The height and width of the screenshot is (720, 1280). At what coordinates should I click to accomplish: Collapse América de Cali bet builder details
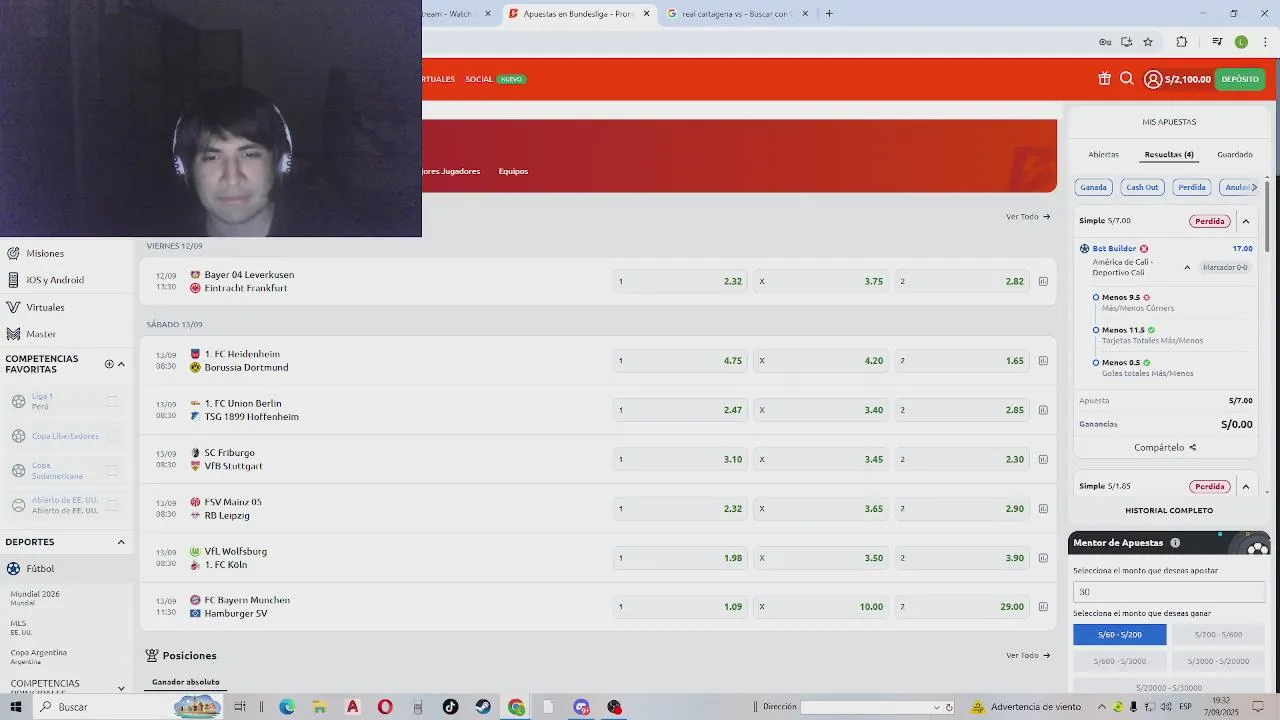(1187, 267)
